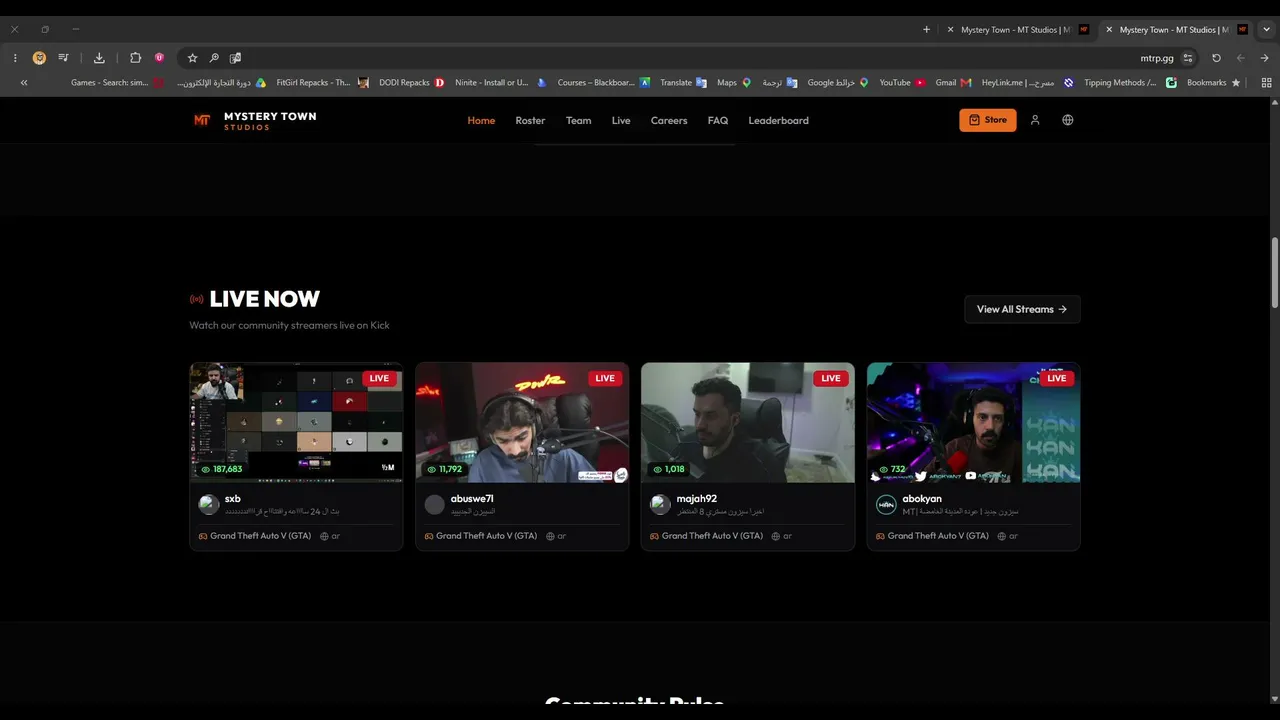
Task: Open the Gmail bookmark
Action: [953, 83]
